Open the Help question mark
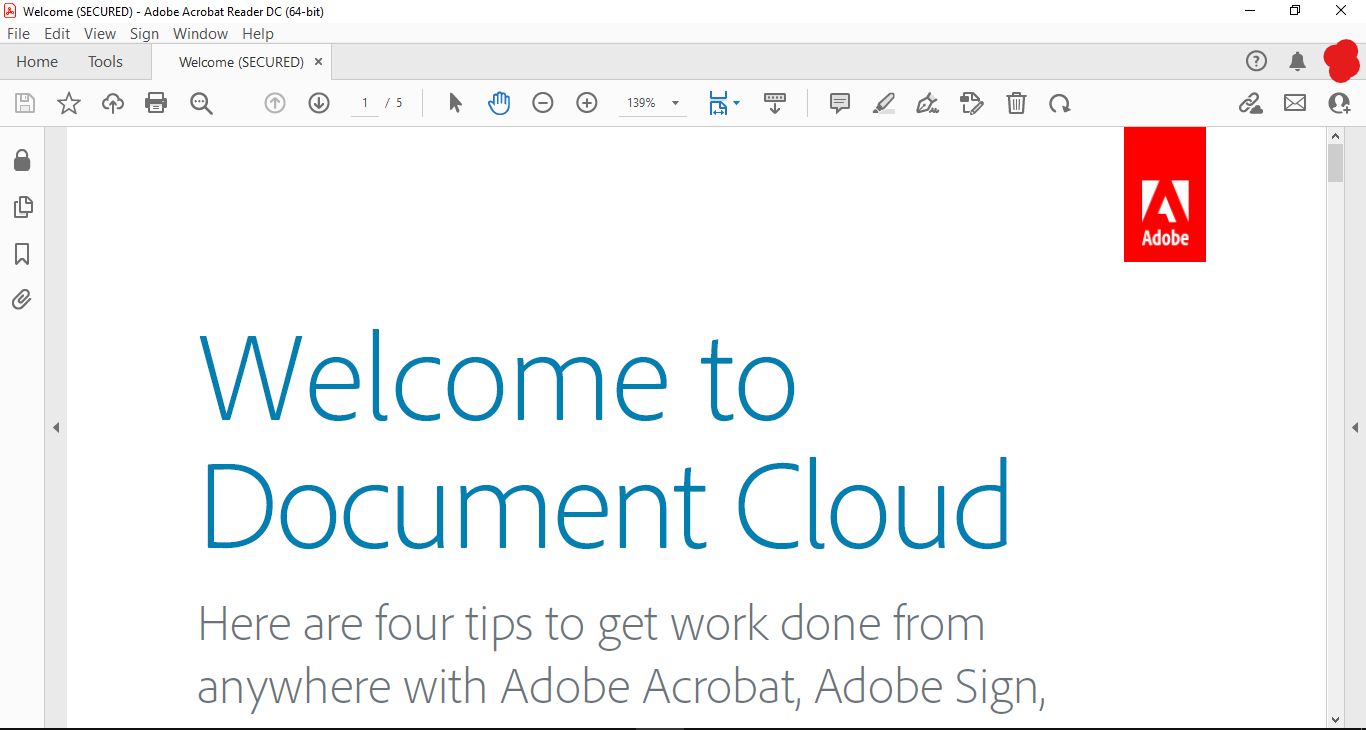Viewport: 1366px width, 730px height. point(1256,61)
